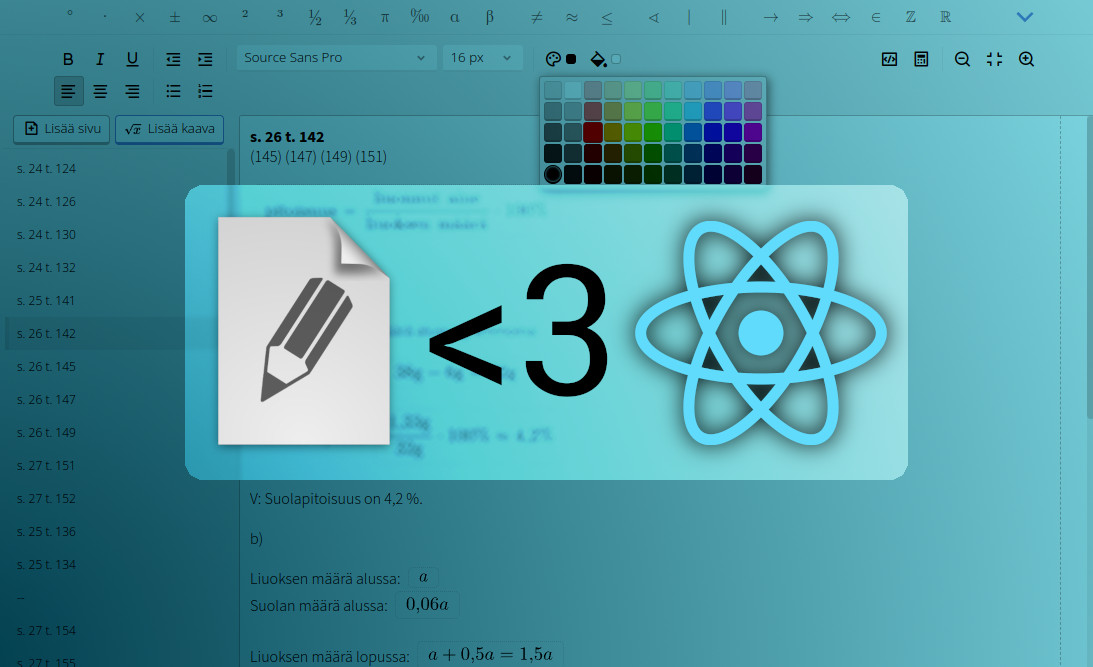Click the text V: Suolapitoisuus on 4,2 %.

(x=336, y=499)
